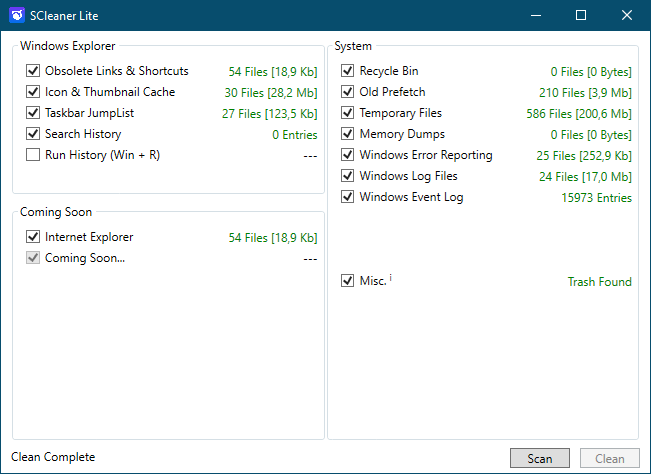The image size is (651, 474).
Task: Uncheck the Misc. checkbox
Action: click(347, 281)
